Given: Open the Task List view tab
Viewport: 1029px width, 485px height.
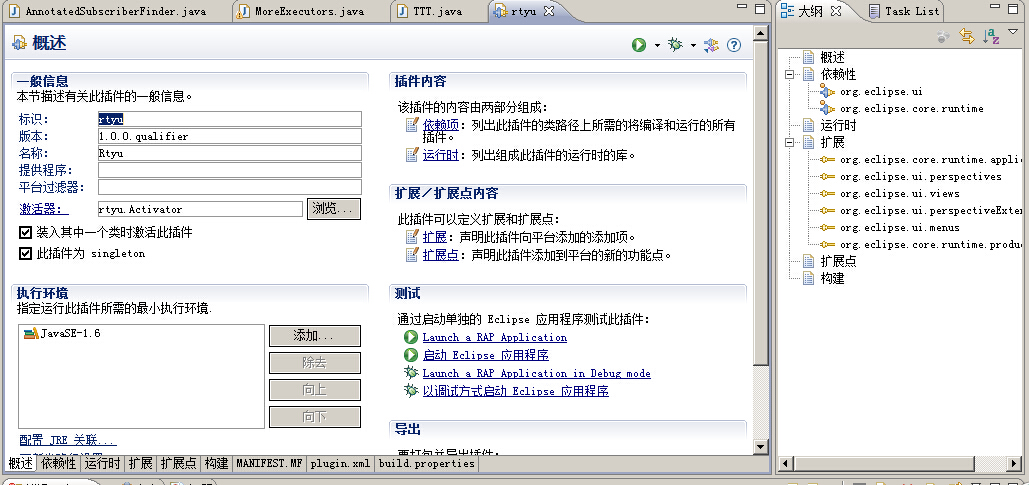Looking at the screenshot, I should point(903,11).
